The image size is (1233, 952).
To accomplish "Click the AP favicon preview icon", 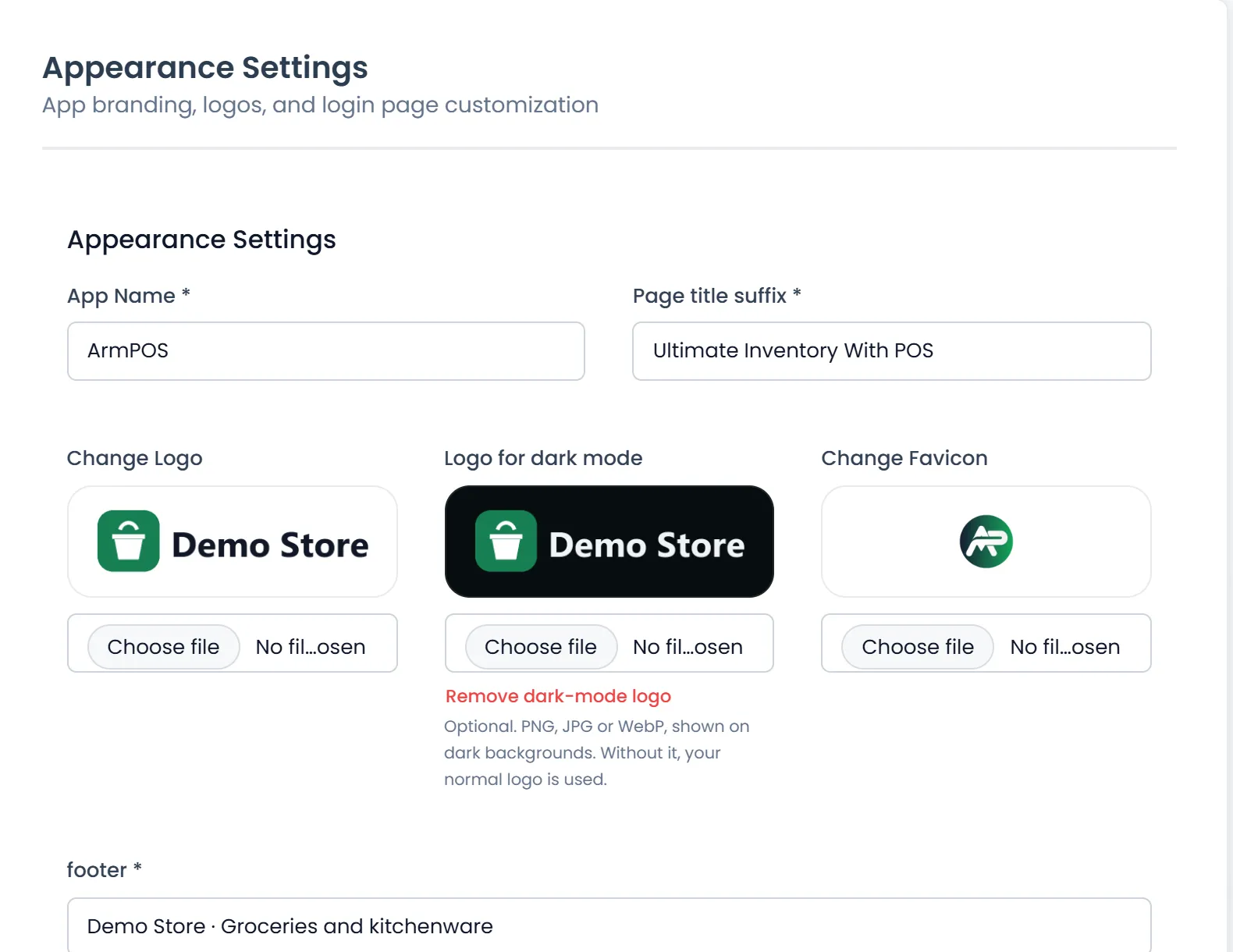I will (986, 542).
